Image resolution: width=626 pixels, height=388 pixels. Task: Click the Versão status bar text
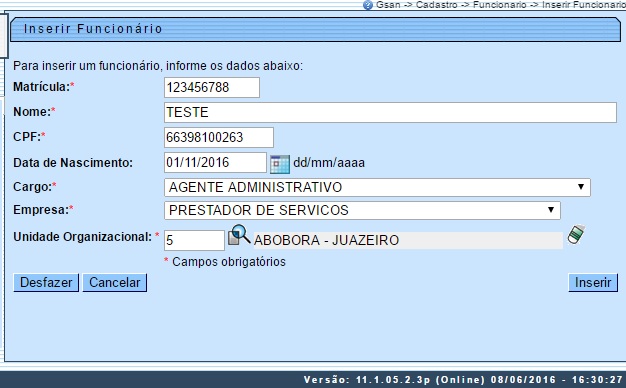463,379
